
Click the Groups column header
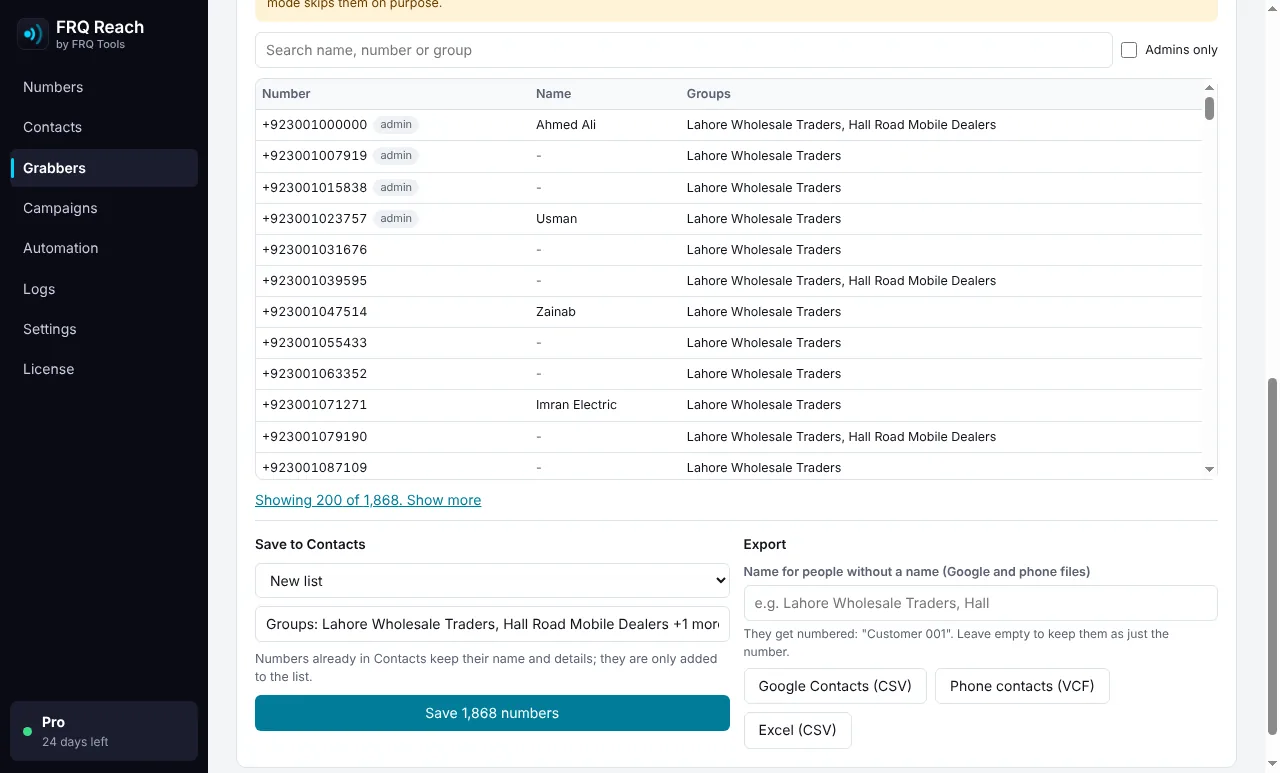[x=708, y=94]
